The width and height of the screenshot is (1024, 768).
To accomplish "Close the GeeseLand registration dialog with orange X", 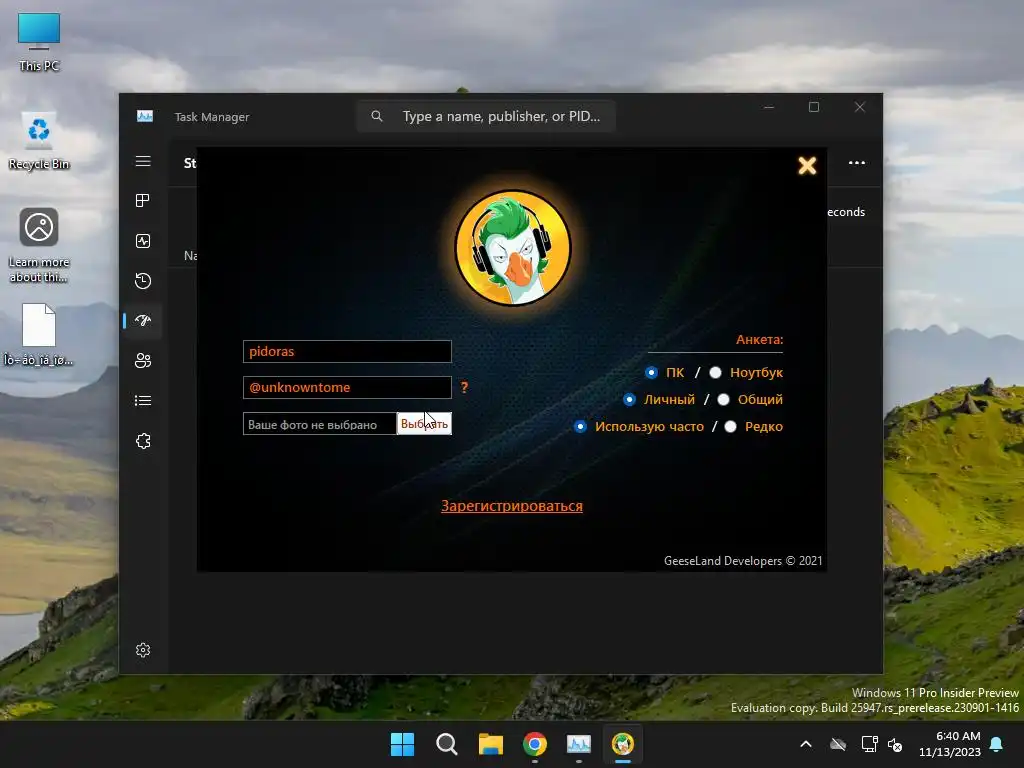I will coord(807,165).
